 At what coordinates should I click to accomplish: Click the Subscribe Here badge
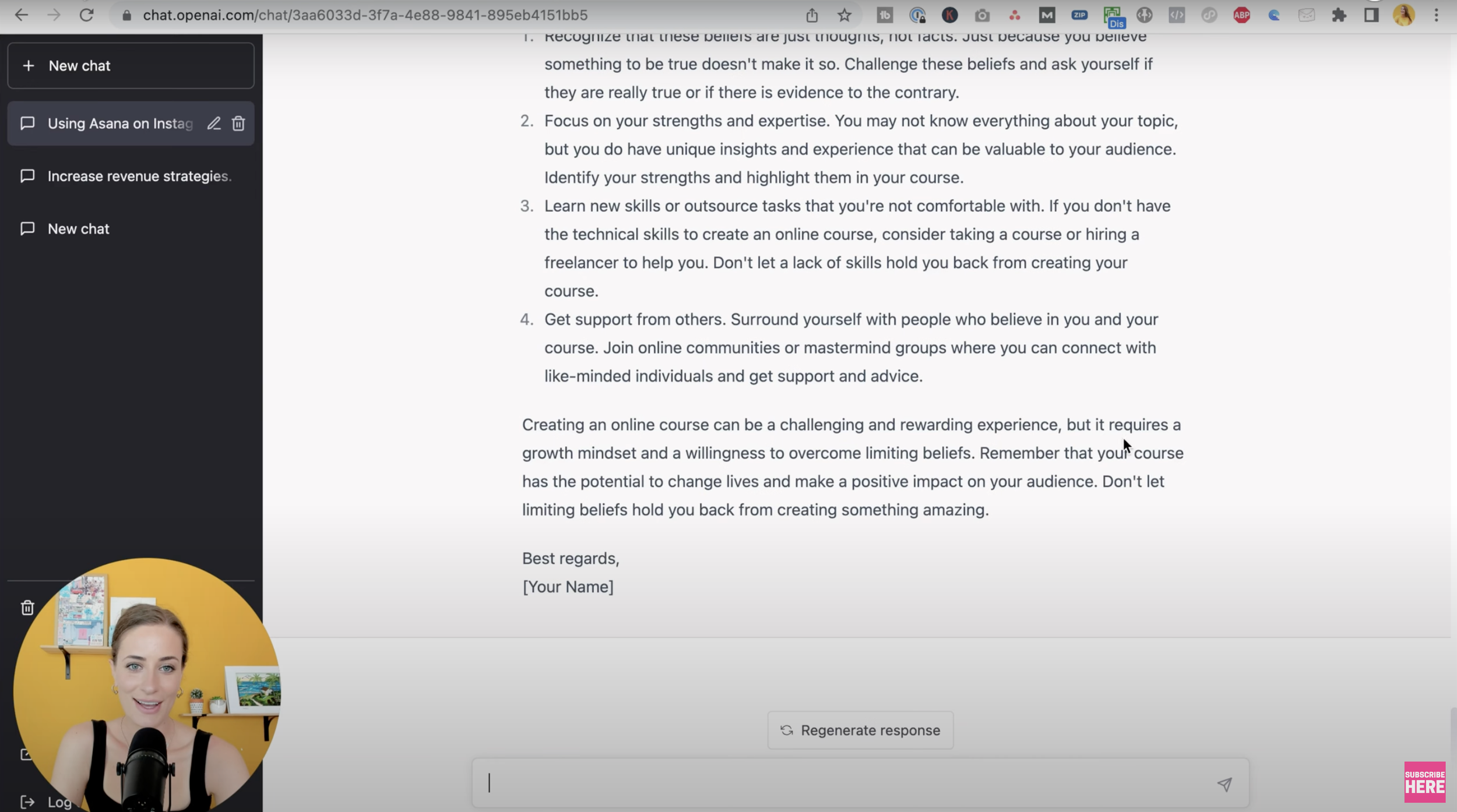tap(1424, 782)
